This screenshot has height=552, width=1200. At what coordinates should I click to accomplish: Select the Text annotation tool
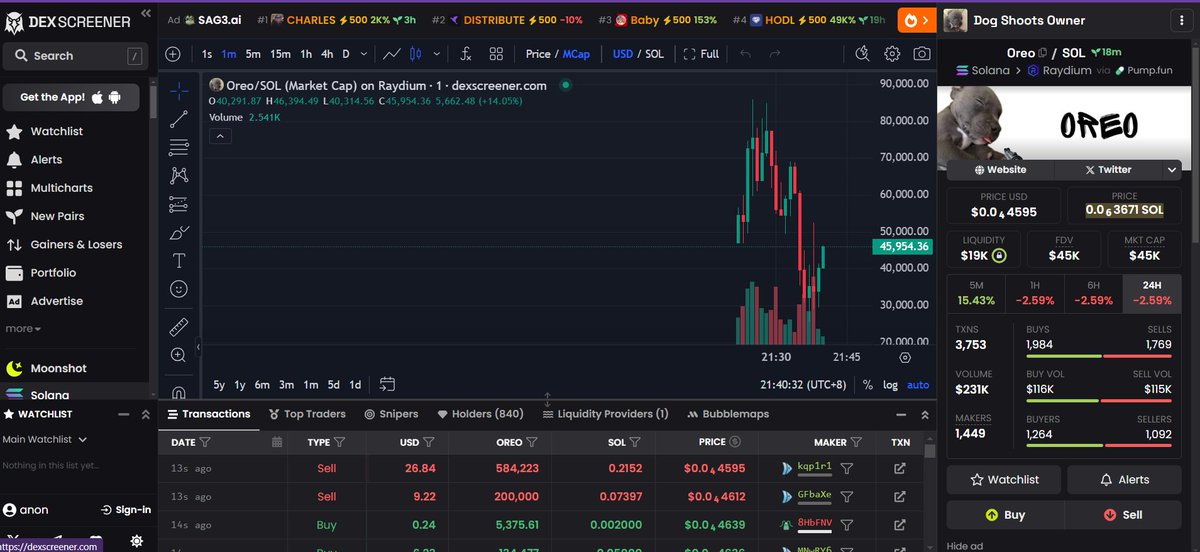[x=179, y=261]
